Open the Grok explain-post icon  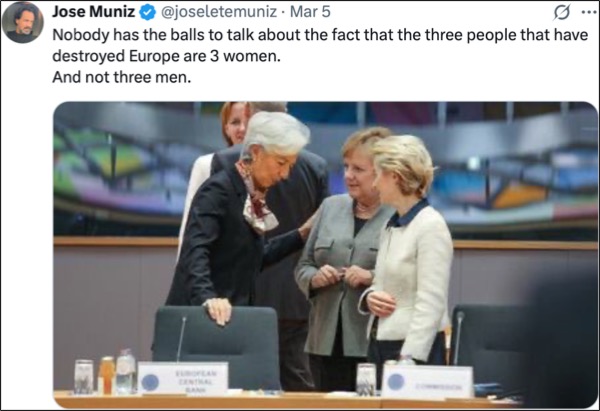(x=562, y=12)
